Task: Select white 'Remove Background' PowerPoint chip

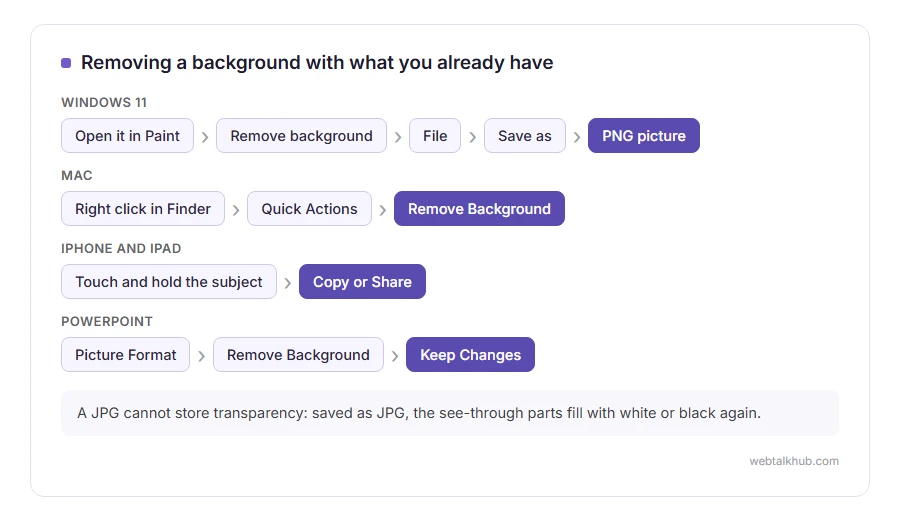Action: (x=298, y=355)
